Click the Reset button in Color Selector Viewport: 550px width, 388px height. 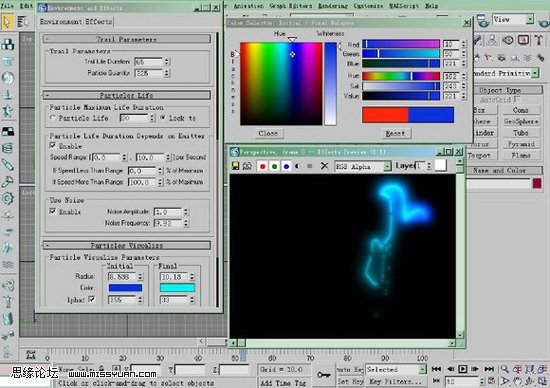click(x=395, y=133)
